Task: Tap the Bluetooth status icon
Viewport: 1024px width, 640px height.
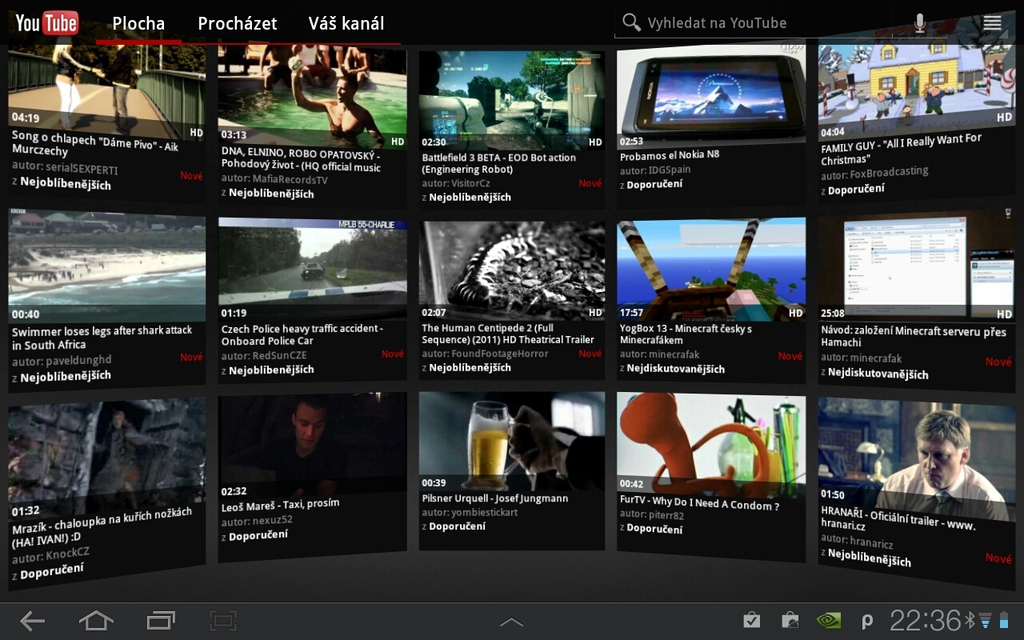Action: pyautogui.click(x=972, y=620)
